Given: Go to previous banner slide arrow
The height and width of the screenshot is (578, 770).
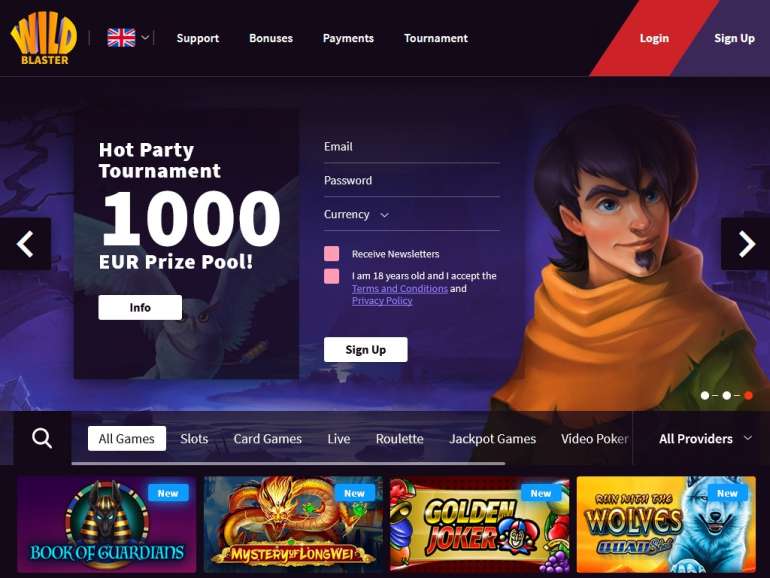Looking at the screenshot, I should tap(25, 244).
